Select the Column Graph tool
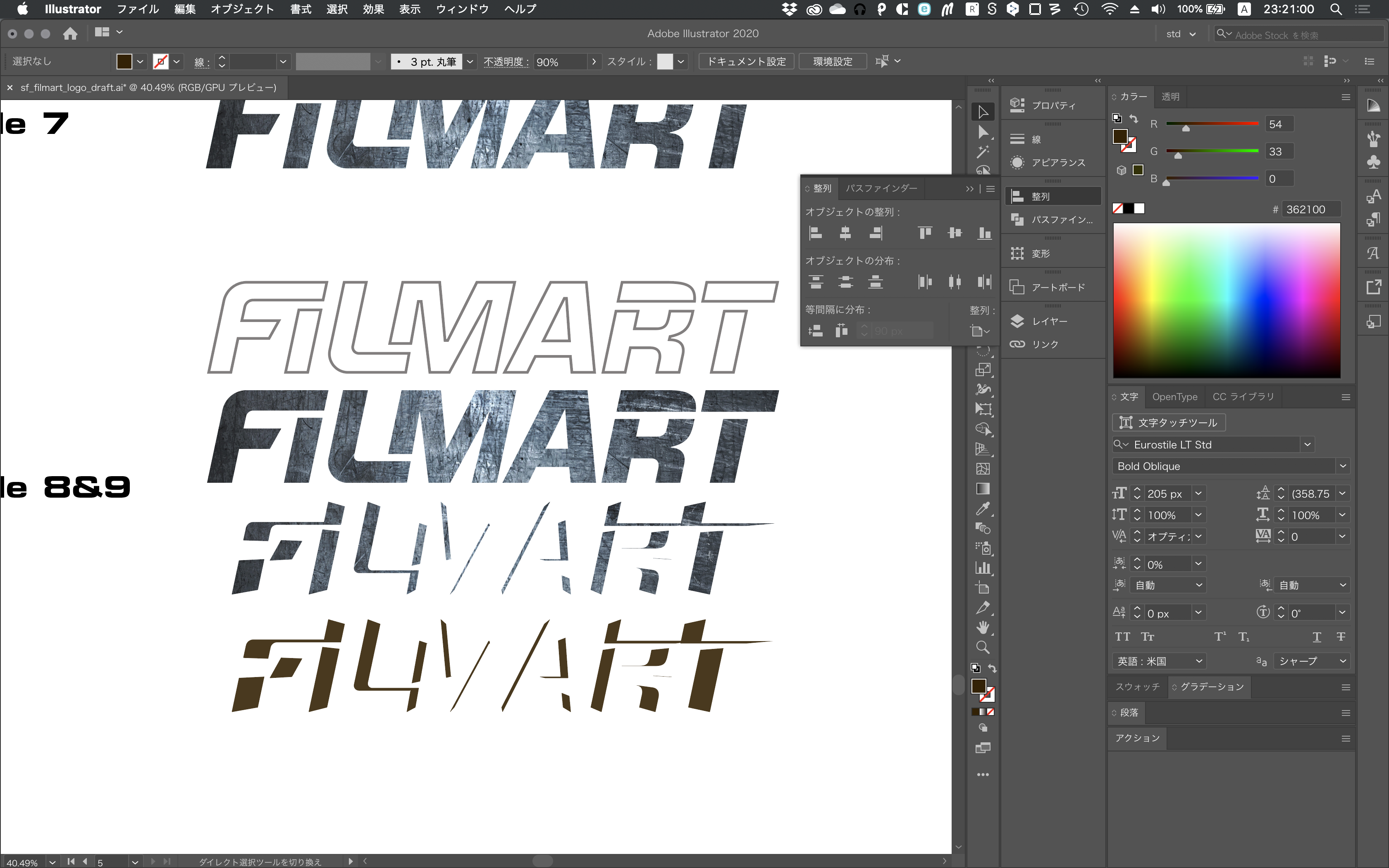Screen dimensions: 1389x868 (983, 568)
